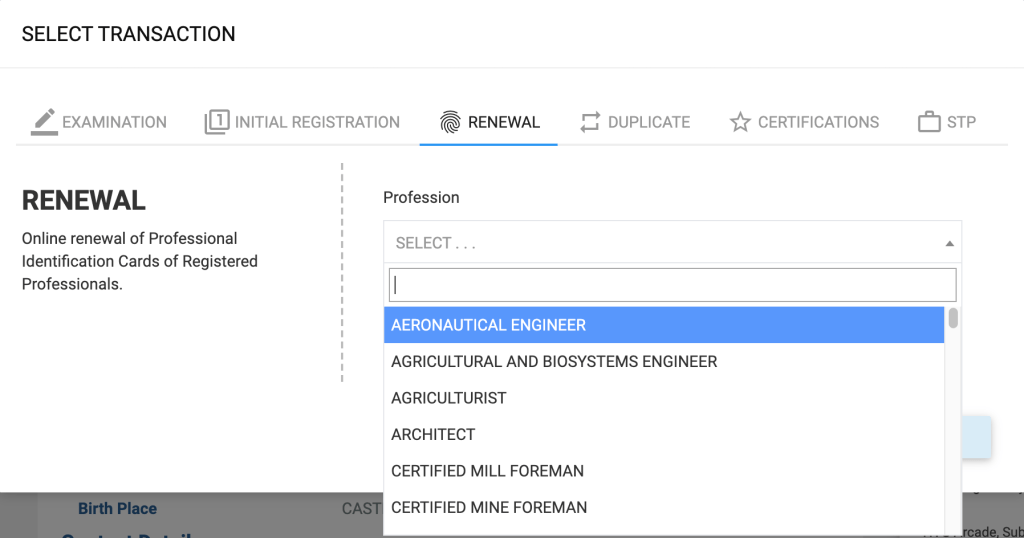Open the STP tab
This screenshot has height=538, width=1024.
coord(961,122)
